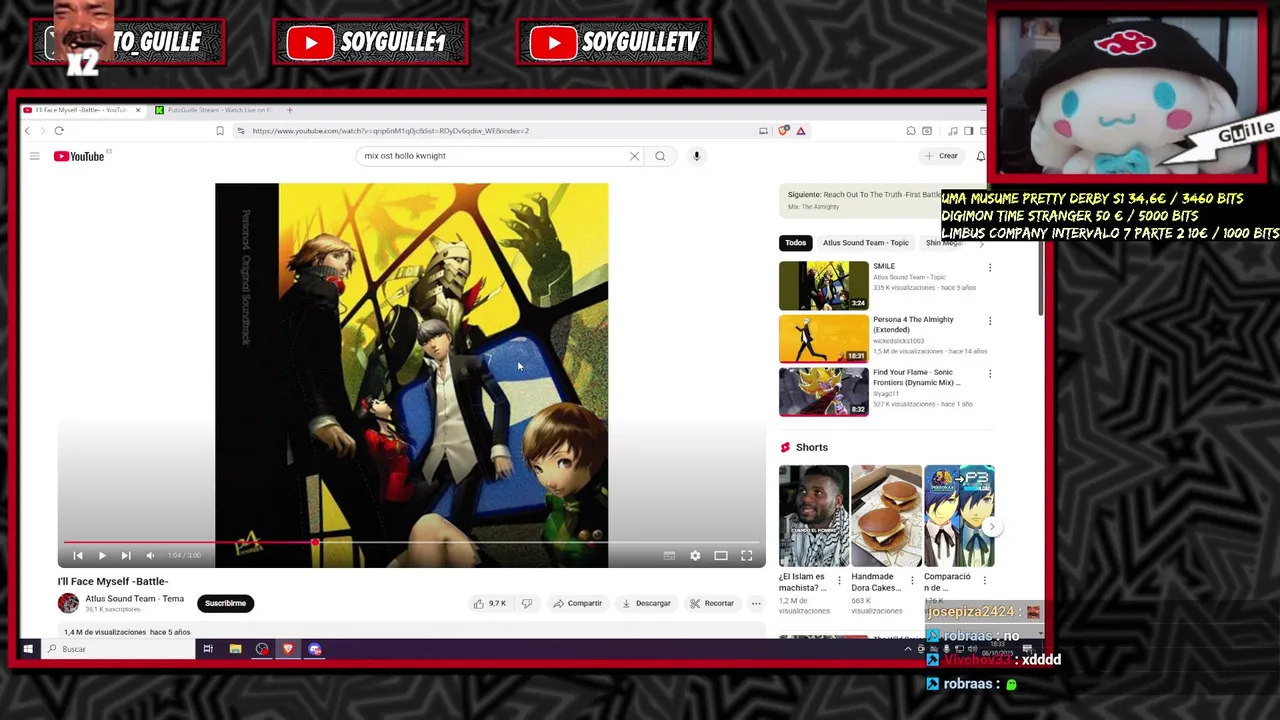The height and width of the screenshot is (720, 1280).
Task: Mute the video volume speaker
Action: pos(150,555)
